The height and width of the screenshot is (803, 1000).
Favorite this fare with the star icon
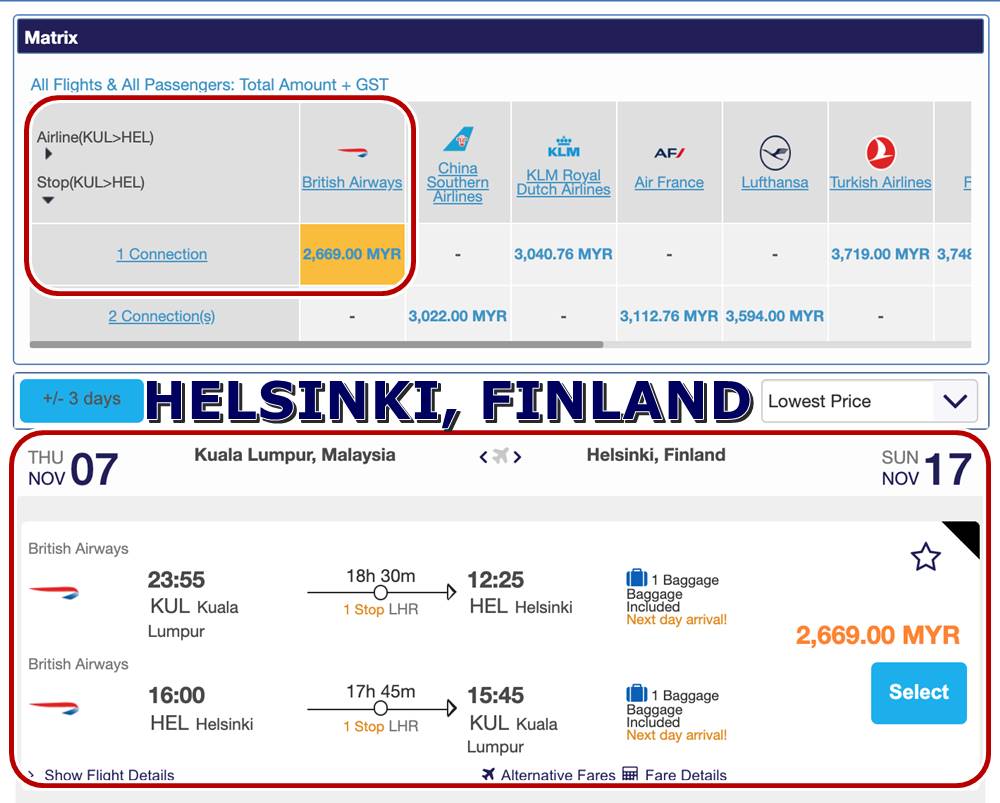(925, 557)
